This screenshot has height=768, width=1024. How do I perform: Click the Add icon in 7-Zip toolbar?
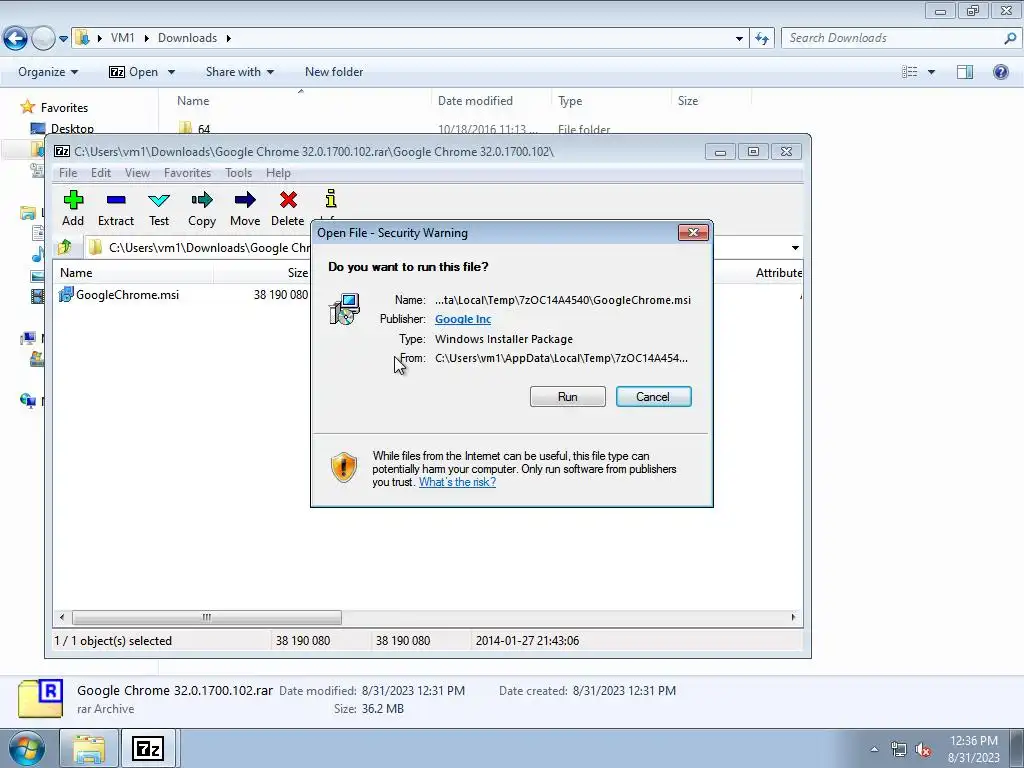[73, 200]
